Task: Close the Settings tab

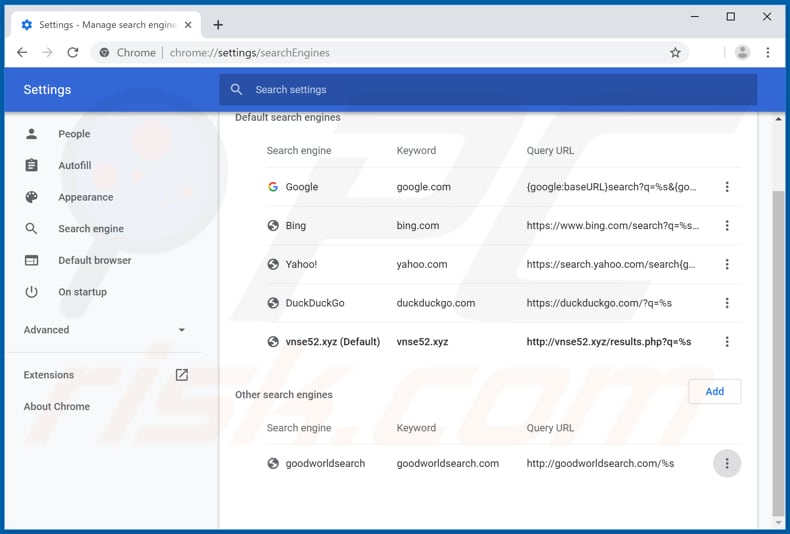Action: [x=188, y=25]
